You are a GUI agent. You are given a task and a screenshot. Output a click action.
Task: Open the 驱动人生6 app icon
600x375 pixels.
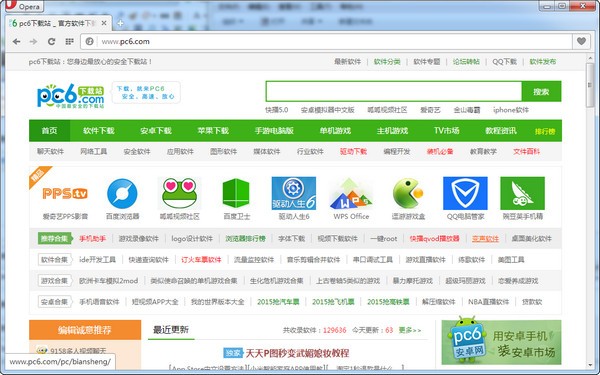pyautogui.click(x=293, y=194)
